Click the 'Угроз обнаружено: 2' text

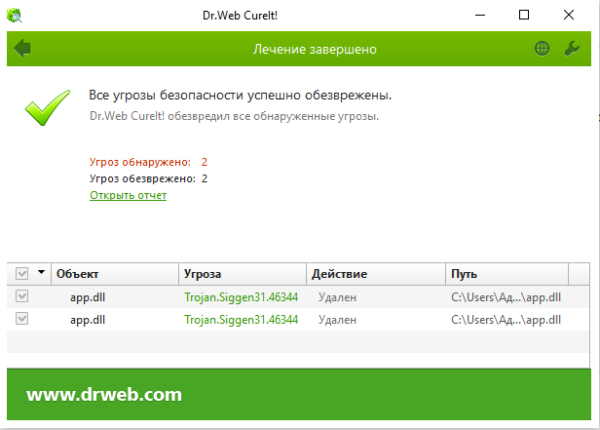[x=148, y=162]
